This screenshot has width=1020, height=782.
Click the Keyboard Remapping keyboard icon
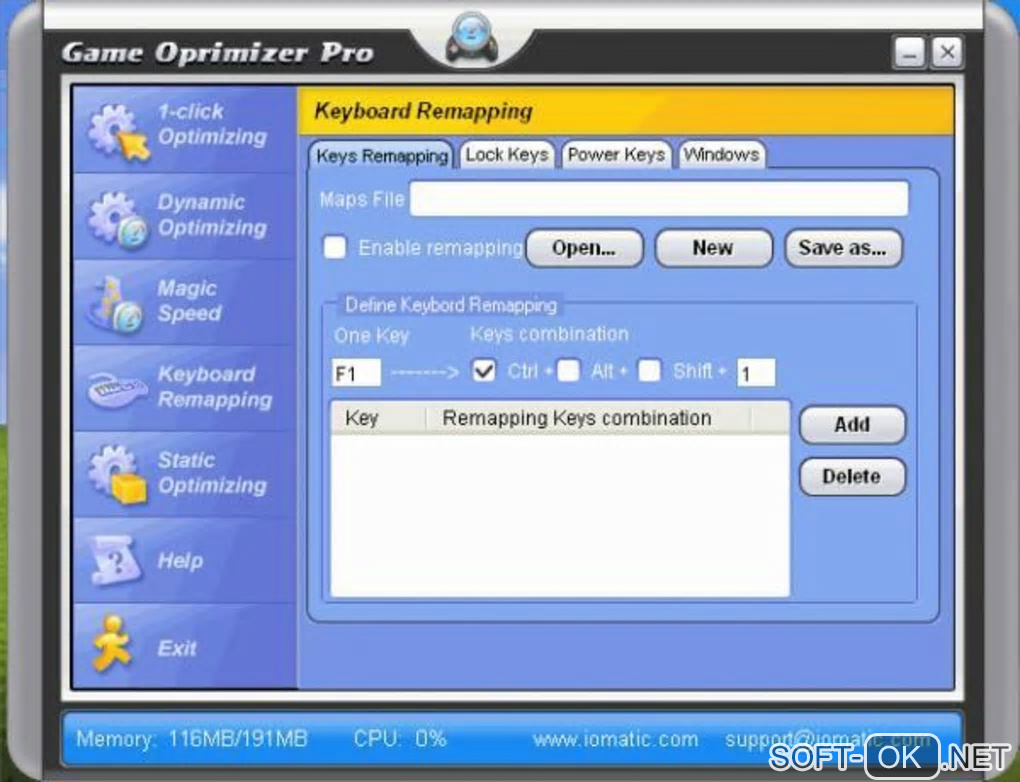(117, 388)
